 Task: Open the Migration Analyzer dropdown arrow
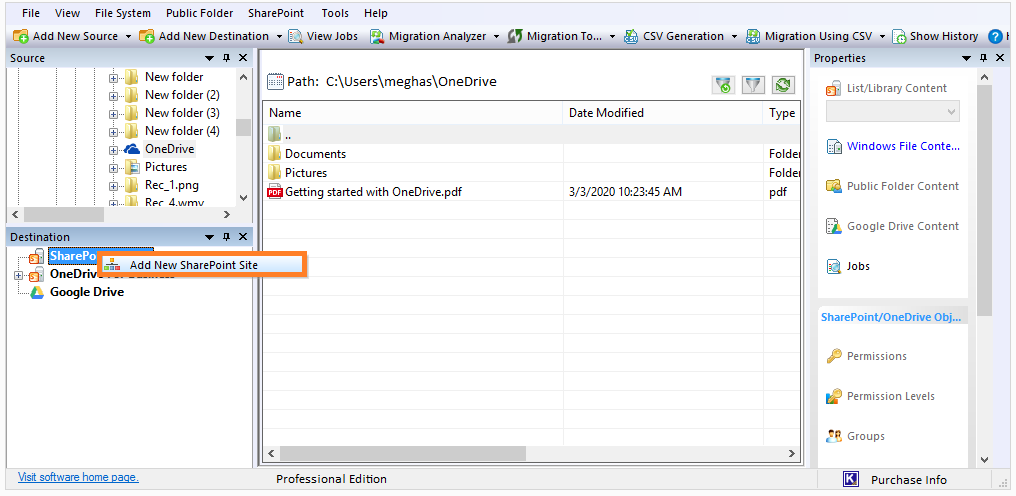[496, 36]
